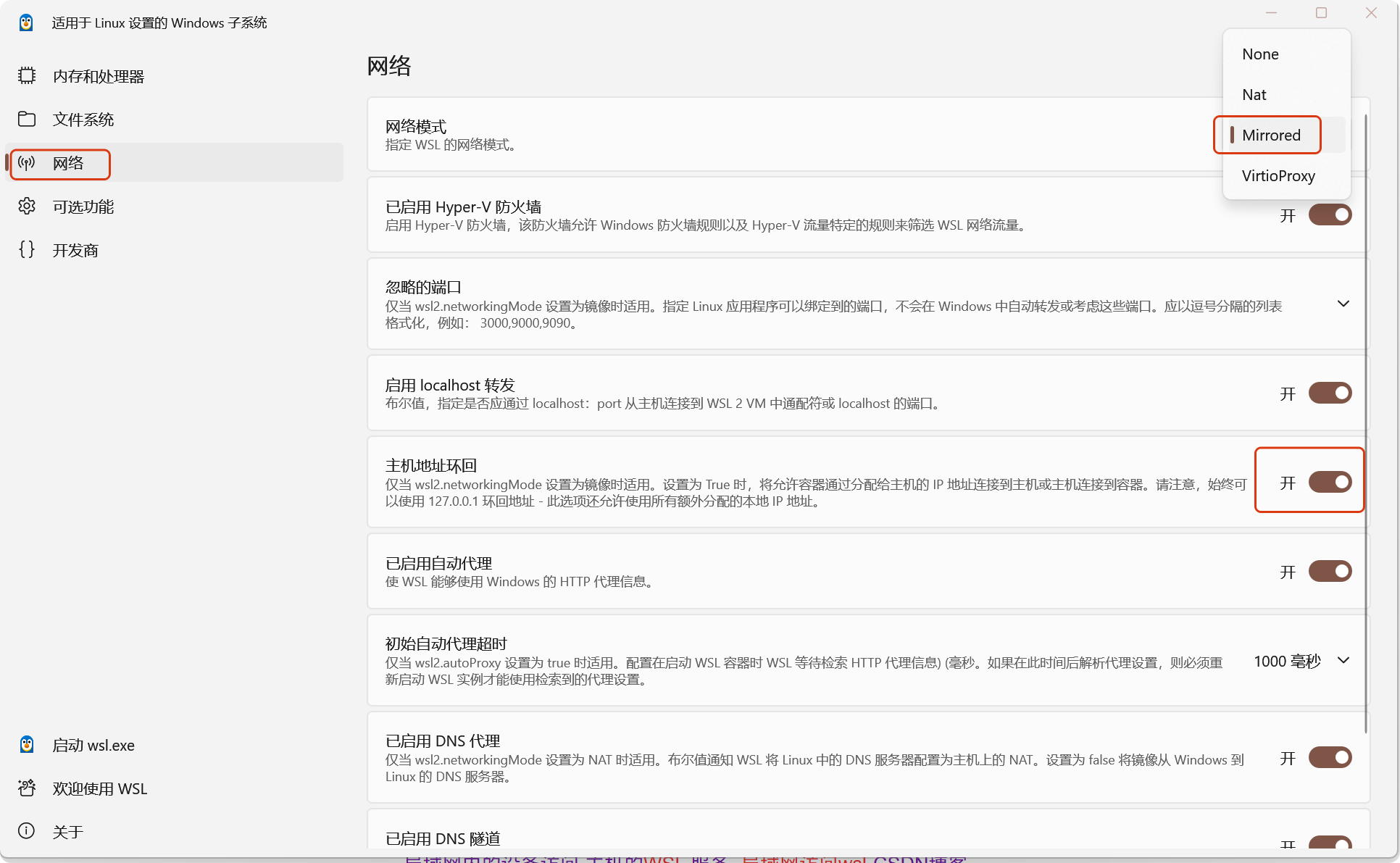Viewport: 1400px width, 863px height.
Task: Click the info icon beside 关于
Action: click(27, 830)
